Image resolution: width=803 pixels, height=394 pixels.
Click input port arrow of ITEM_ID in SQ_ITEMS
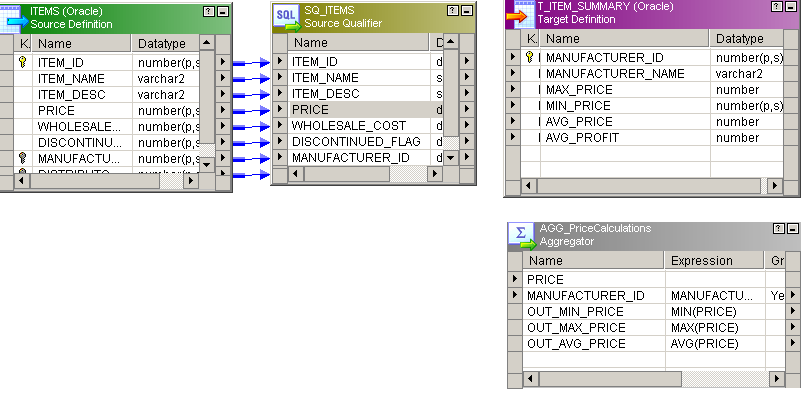(x=280, y=61)
